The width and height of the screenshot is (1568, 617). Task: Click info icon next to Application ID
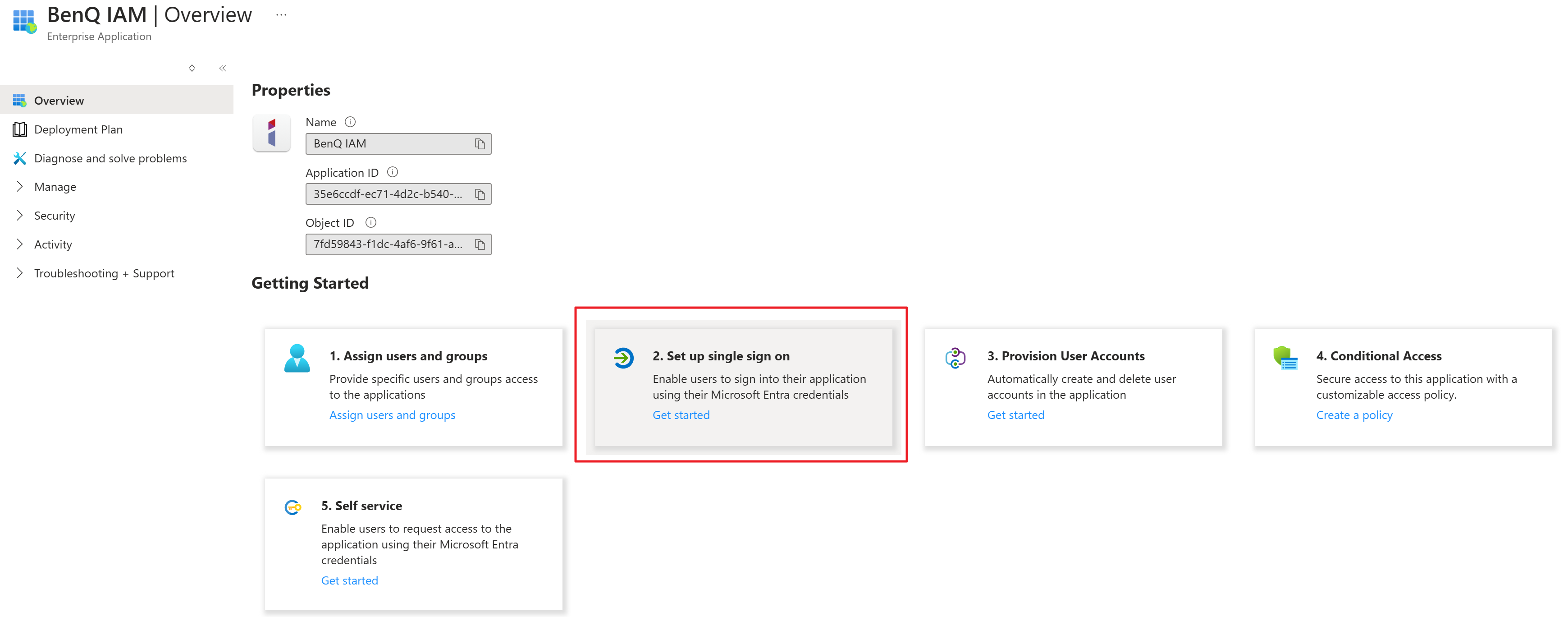tap(393, 172)
